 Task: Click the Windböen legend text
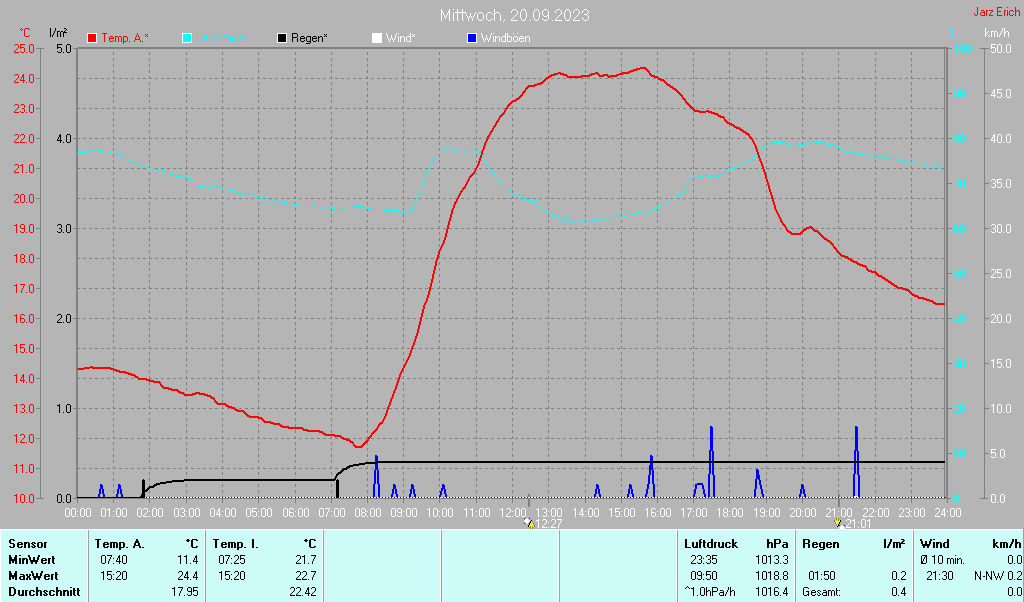click(x=506, y=38)
